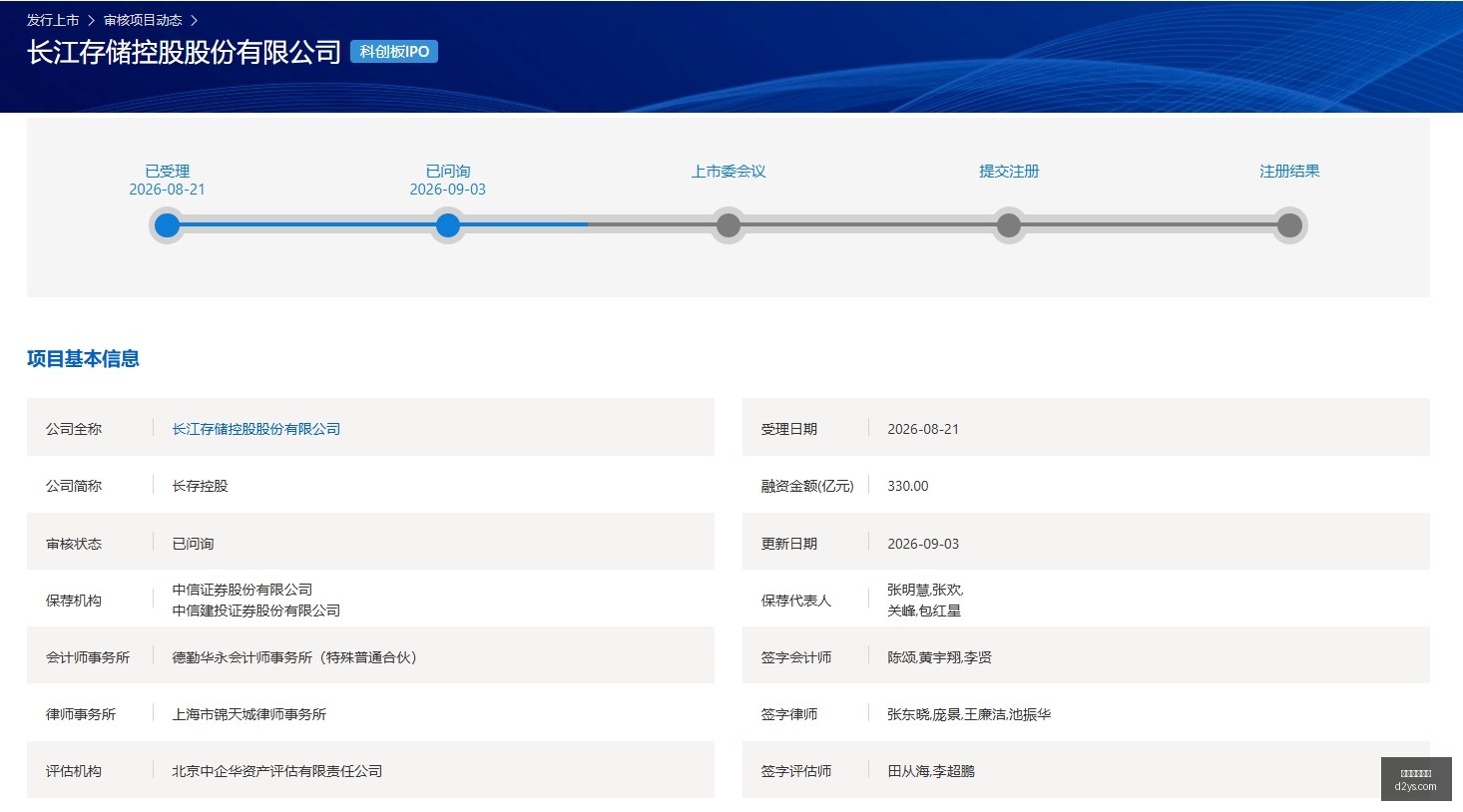The image size is (1463, 812).
Task: Click the sponsor representatives 张明慧,张欢
Action: point(925,590)
